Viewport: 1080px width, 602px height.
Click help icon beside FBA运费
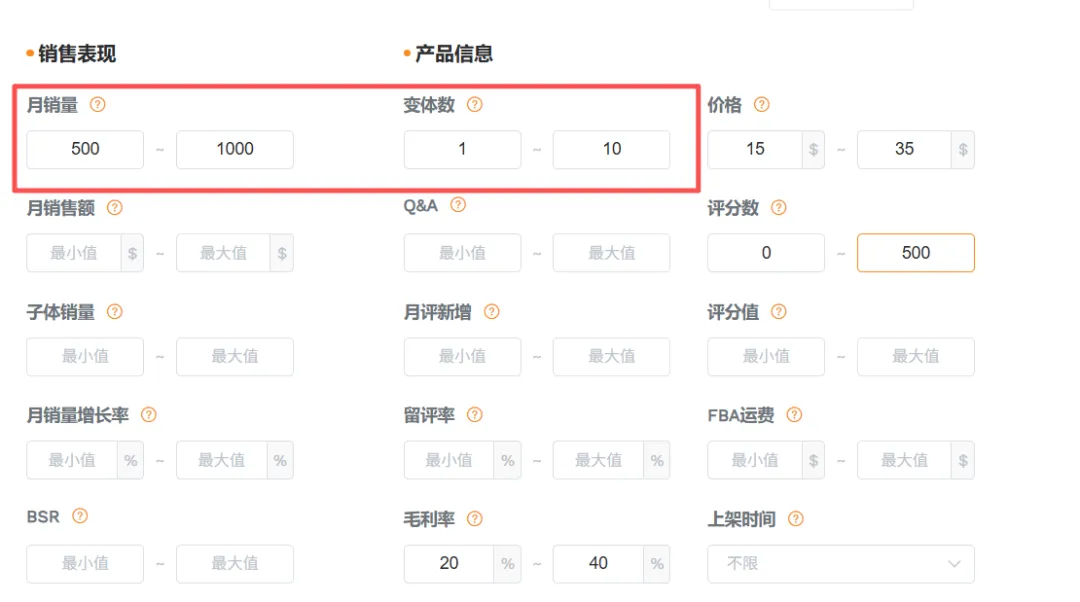pos(795,415)
